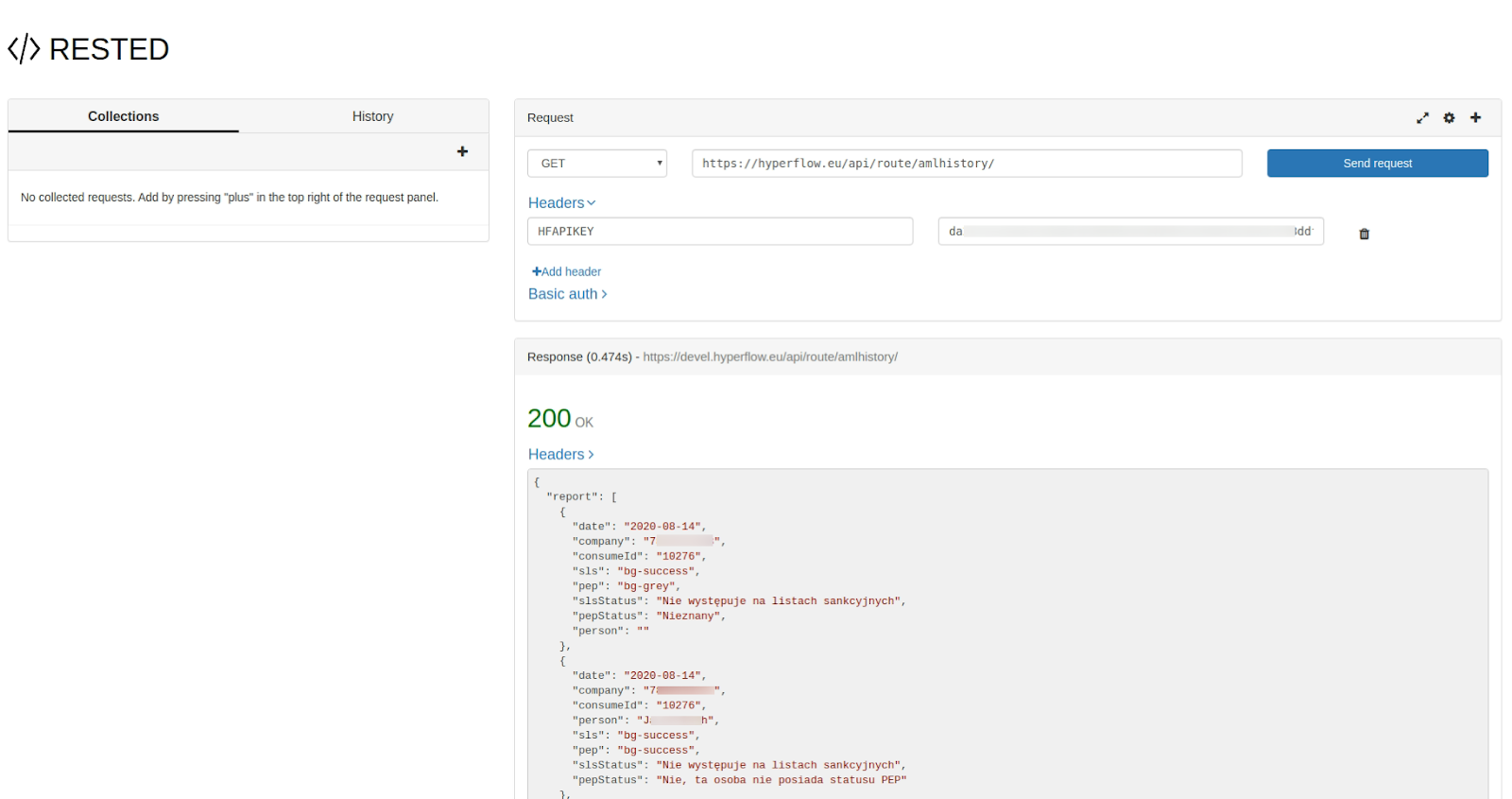Click the 200 OK status text
This screenshot has width=1512, height=799.
pyautogui.click(x=560, y=418)
